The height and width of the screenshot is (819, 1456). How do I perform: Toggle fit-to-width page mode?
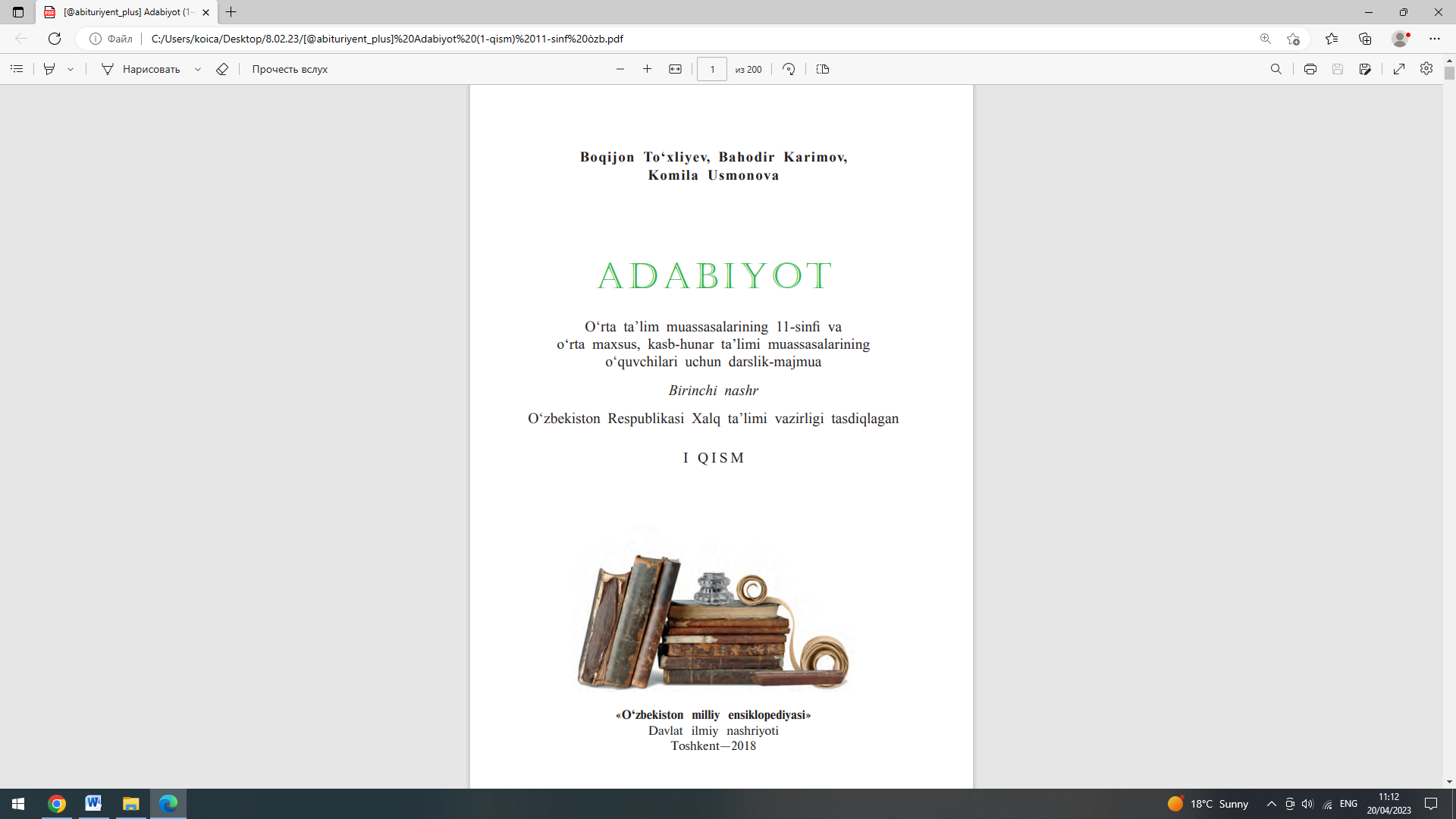[x=675, y=69]
